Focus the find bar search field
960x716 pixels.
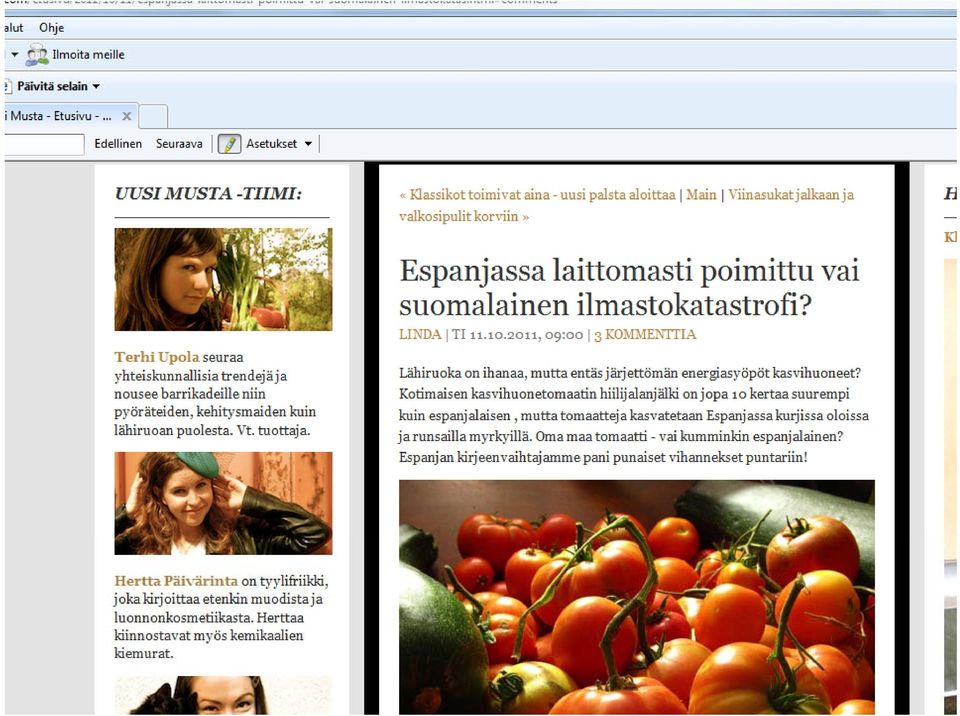(x=44, y=145)
